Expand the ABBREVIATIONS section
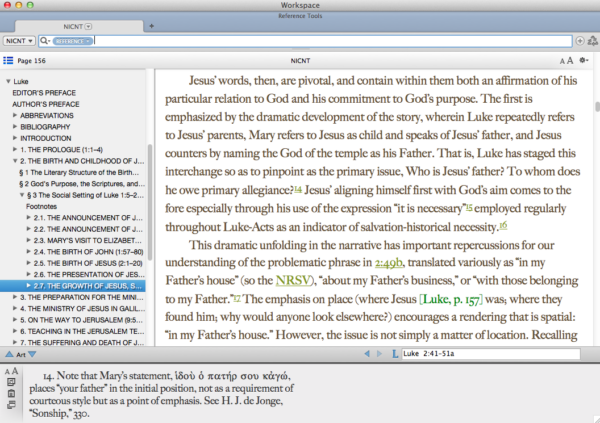The width and height of the screenshot is (600, 423). [x=15, y=115]
